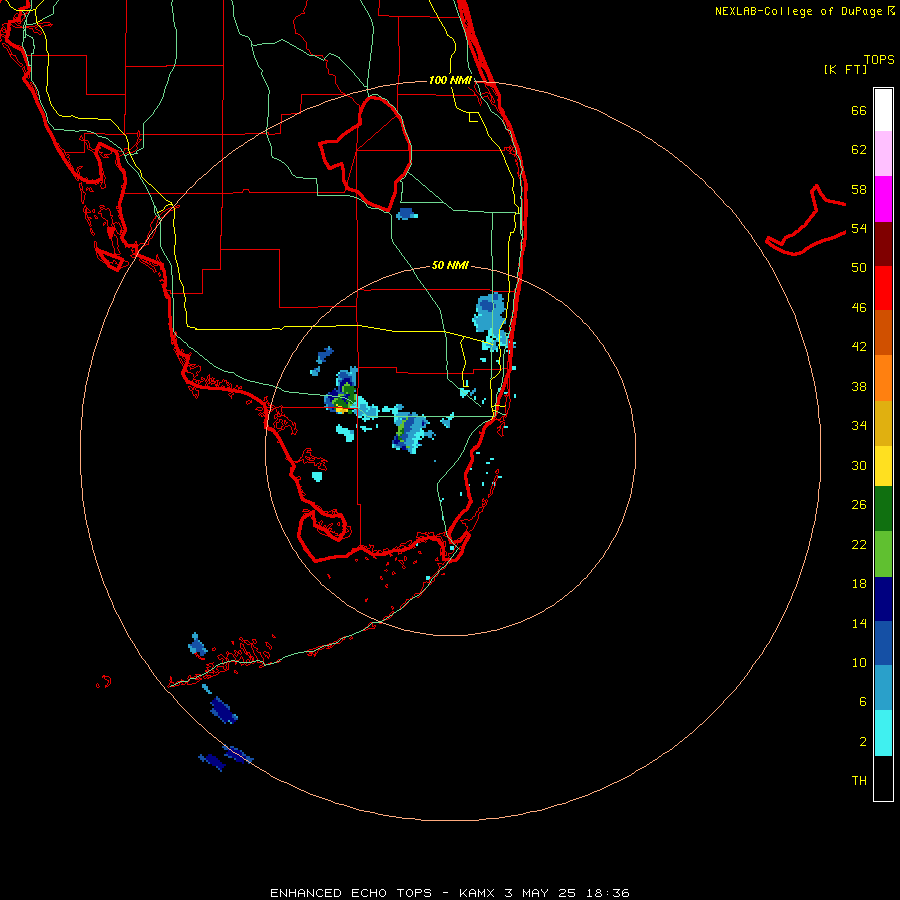Click the '[K FT]' units label
Image resolution: width=900 pixels, height=900 pixels.
845,69
